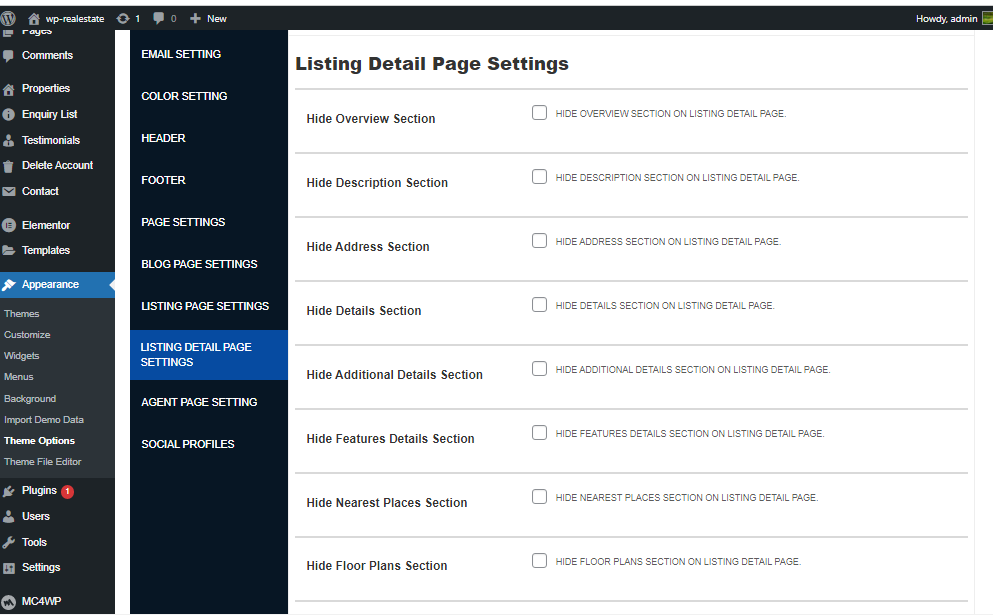Switch to the Email Setting tab
Screen dimensions: 993x615
181,54
